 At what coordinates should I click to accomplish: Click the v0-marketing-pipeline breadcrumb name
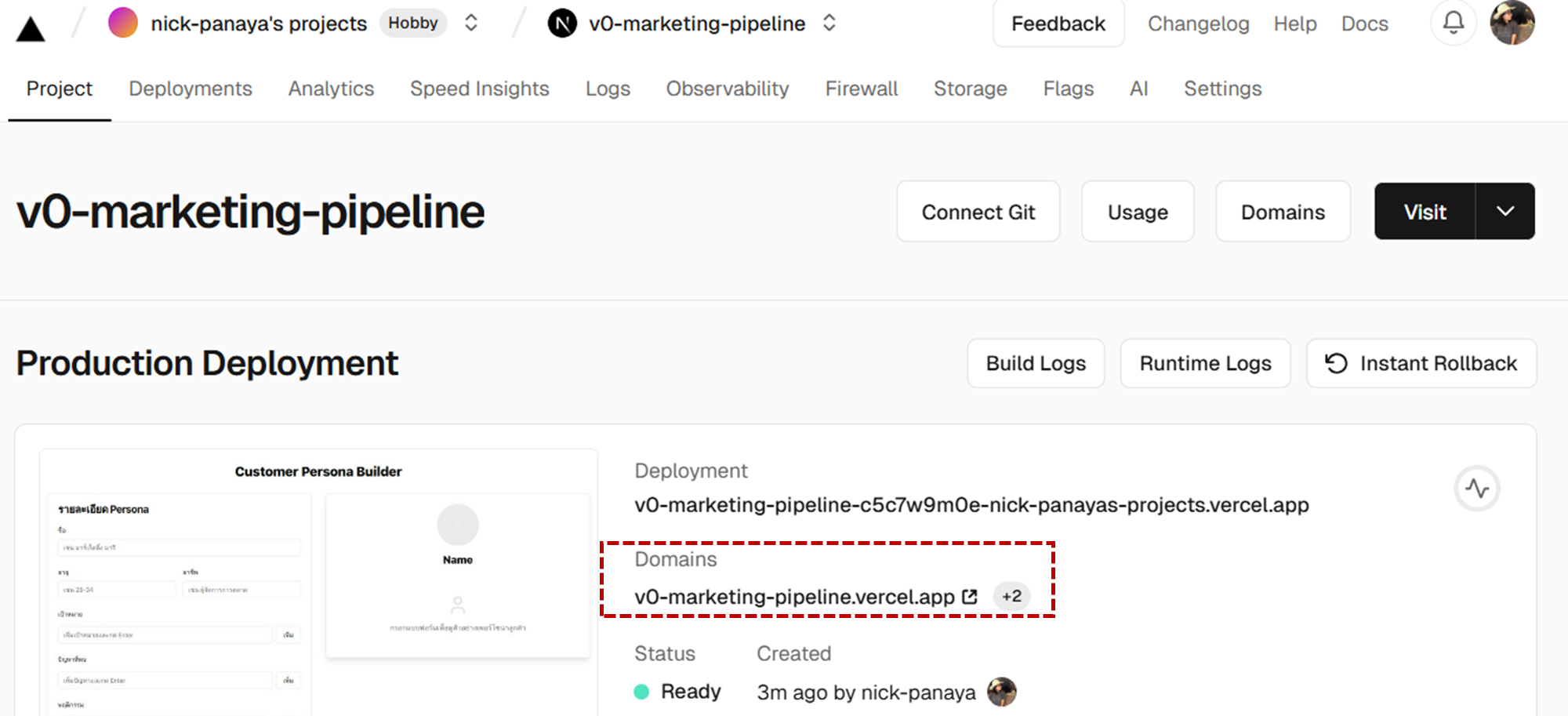(x=697, y=24)
